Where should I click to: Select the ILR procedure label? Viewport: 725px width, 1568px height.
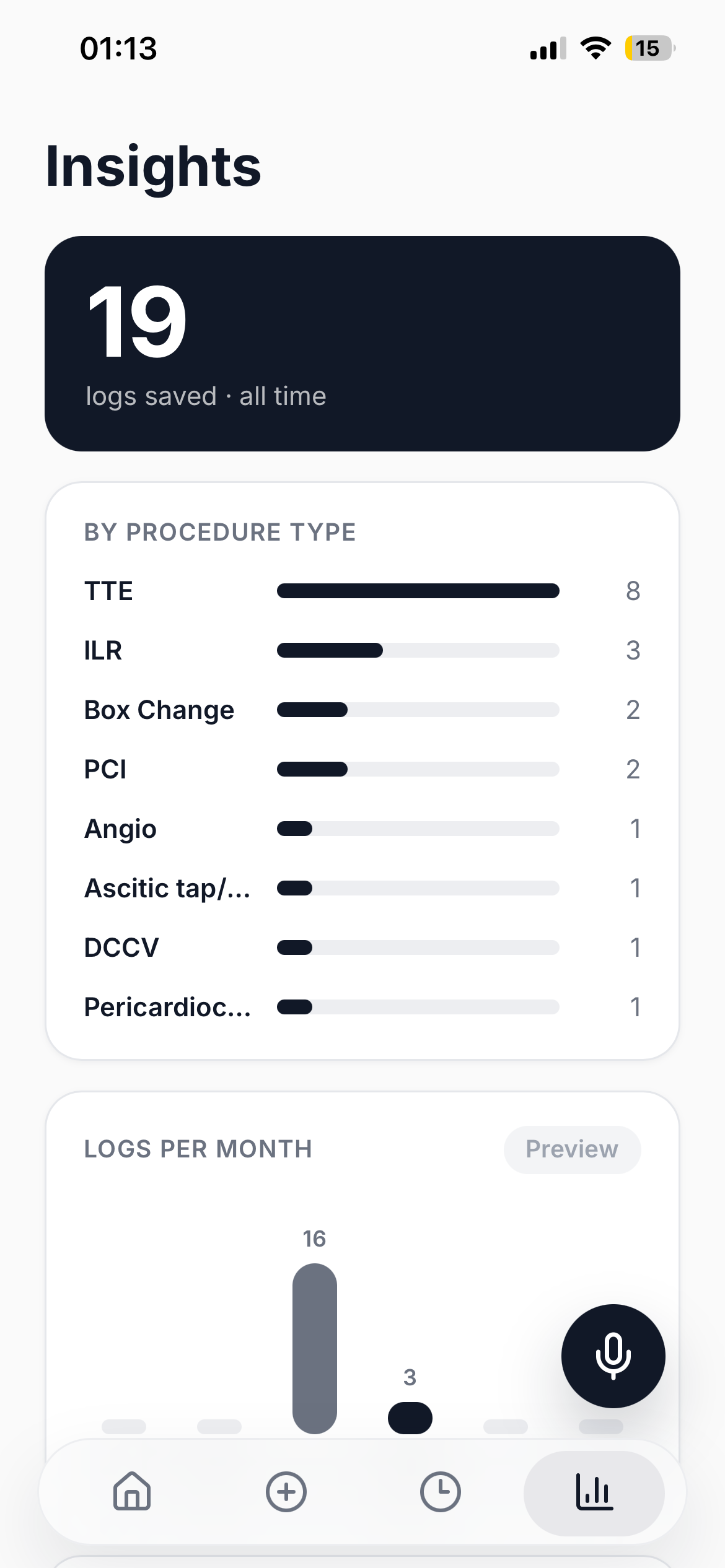103,650
